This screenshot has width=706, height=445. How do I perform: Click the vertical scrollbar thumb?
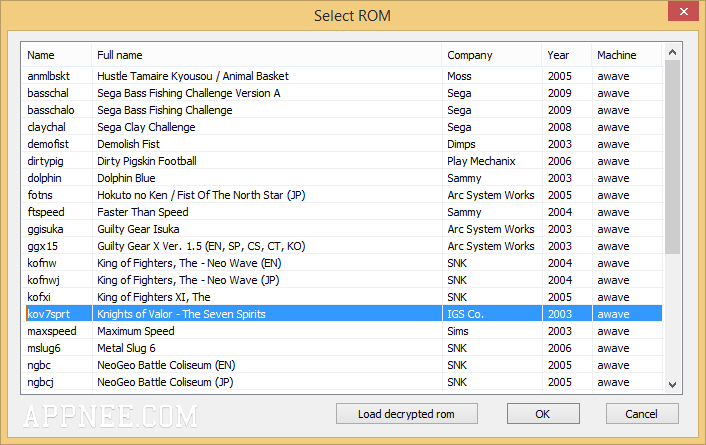click(672, 157)
